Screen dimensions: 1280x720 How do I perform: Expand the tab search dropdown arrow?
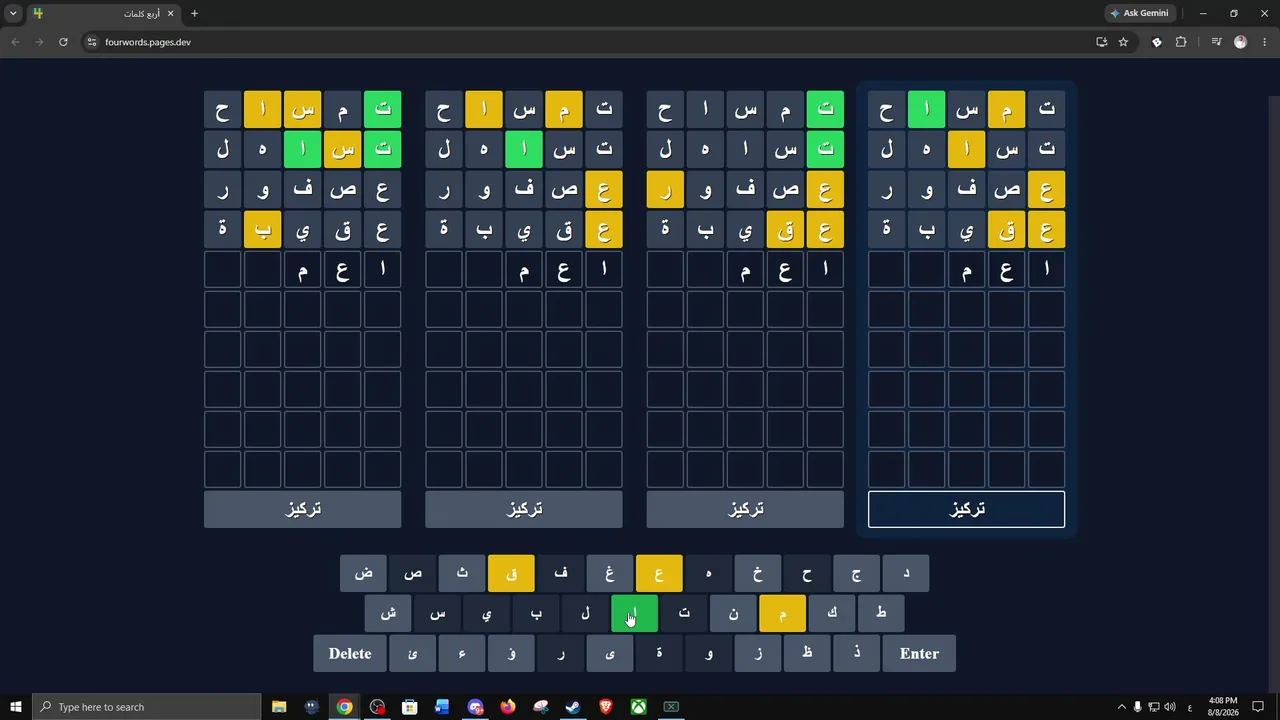13,13
